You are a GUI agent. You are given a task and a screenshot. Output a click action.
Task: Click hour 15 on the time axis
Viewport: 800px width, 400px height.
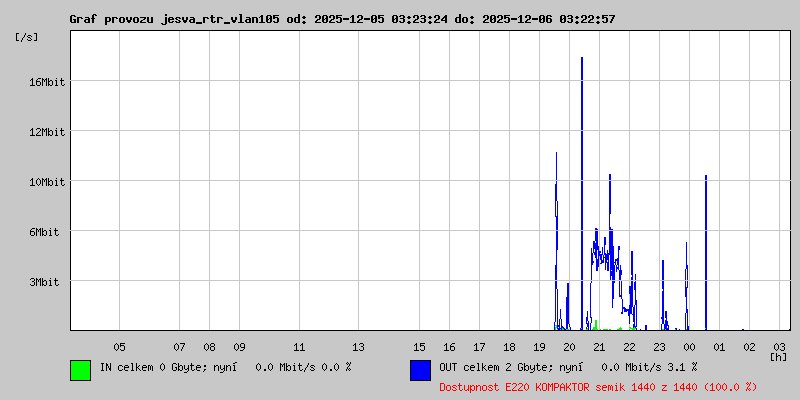pos(419,346)
